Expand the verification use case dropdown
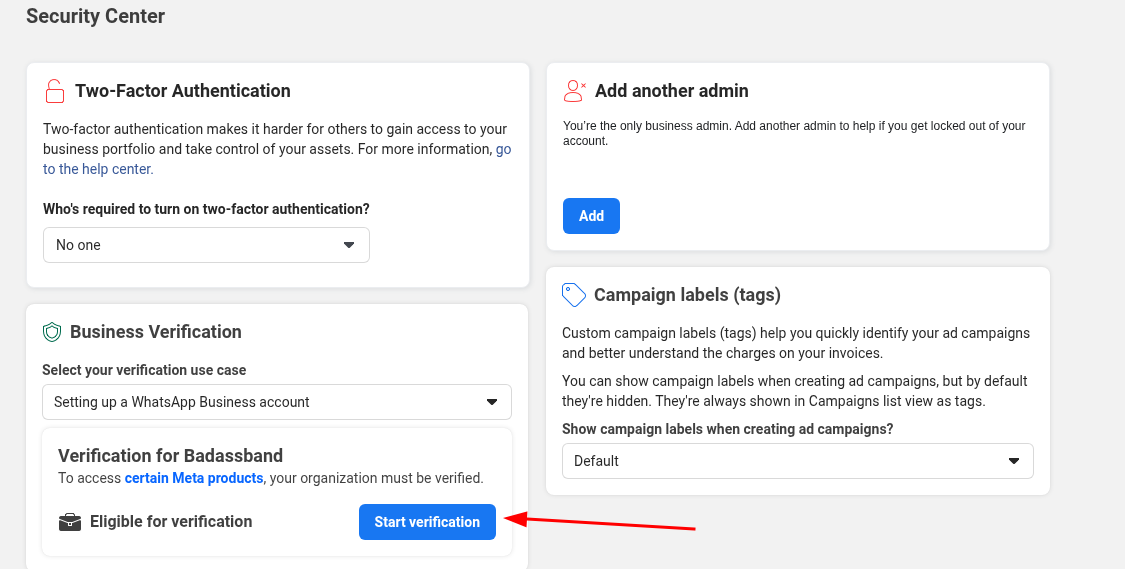 276,402
